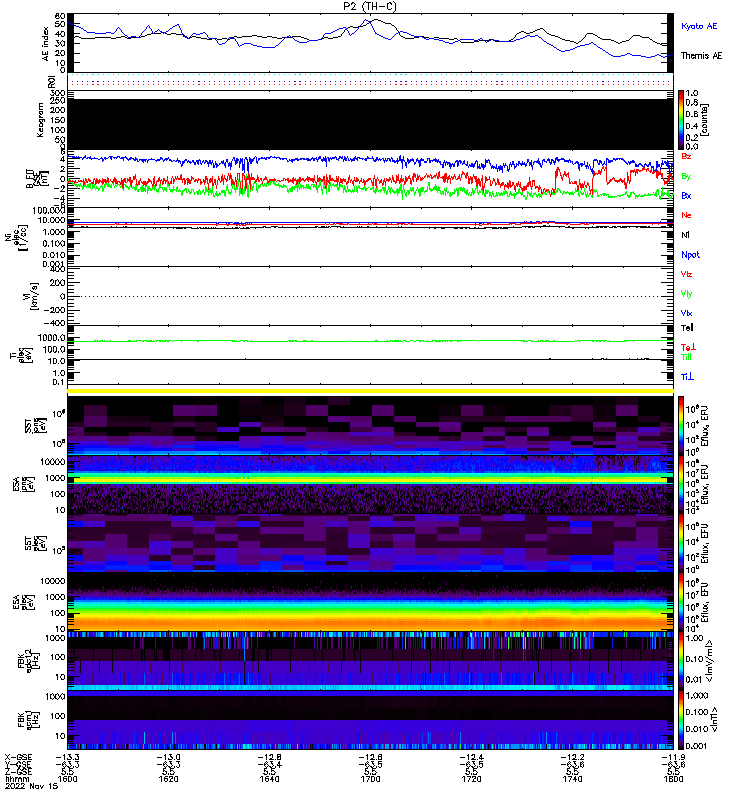The image size is (750, 800).
Task: Click the red Bz legend label
Action: (x=686, y=157)
